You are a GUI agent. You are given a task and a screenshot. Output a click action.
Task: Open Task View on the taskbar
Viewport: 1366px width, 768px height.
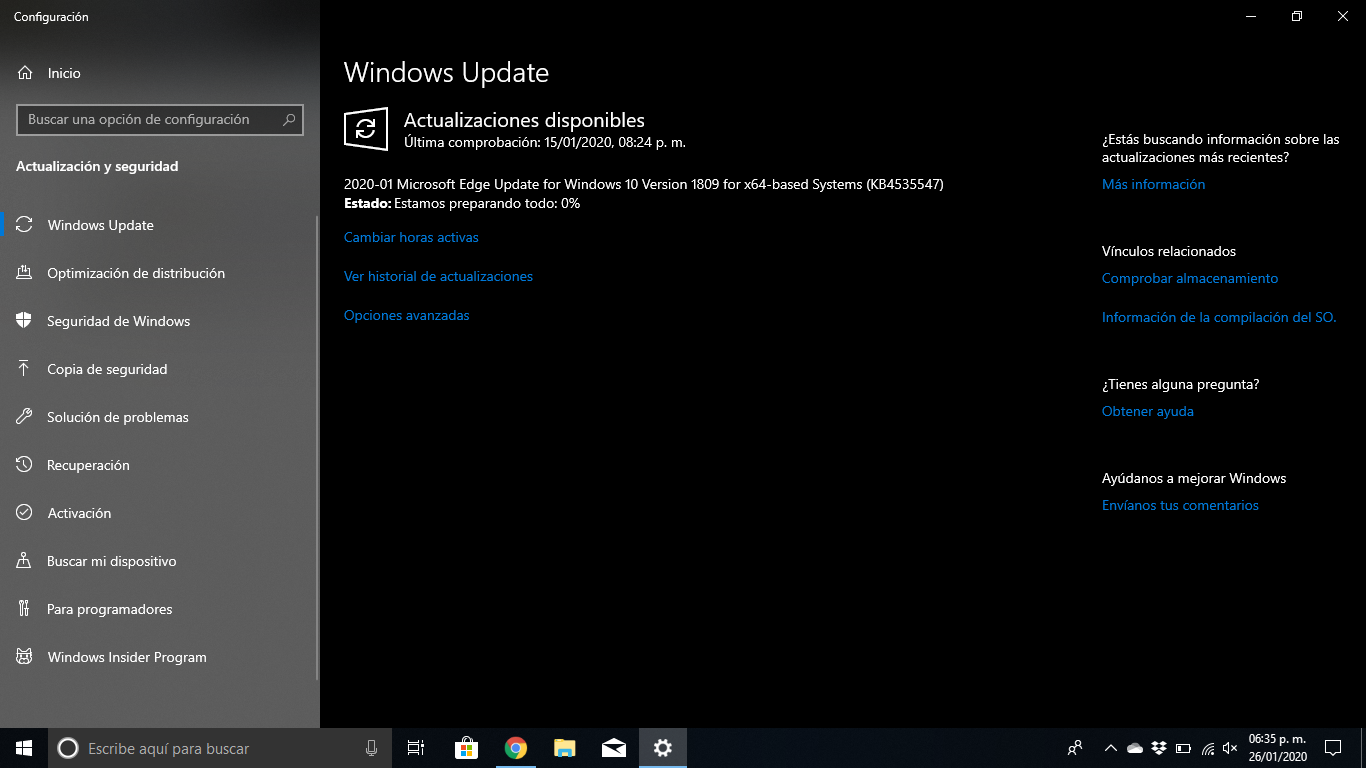(416, 748)
